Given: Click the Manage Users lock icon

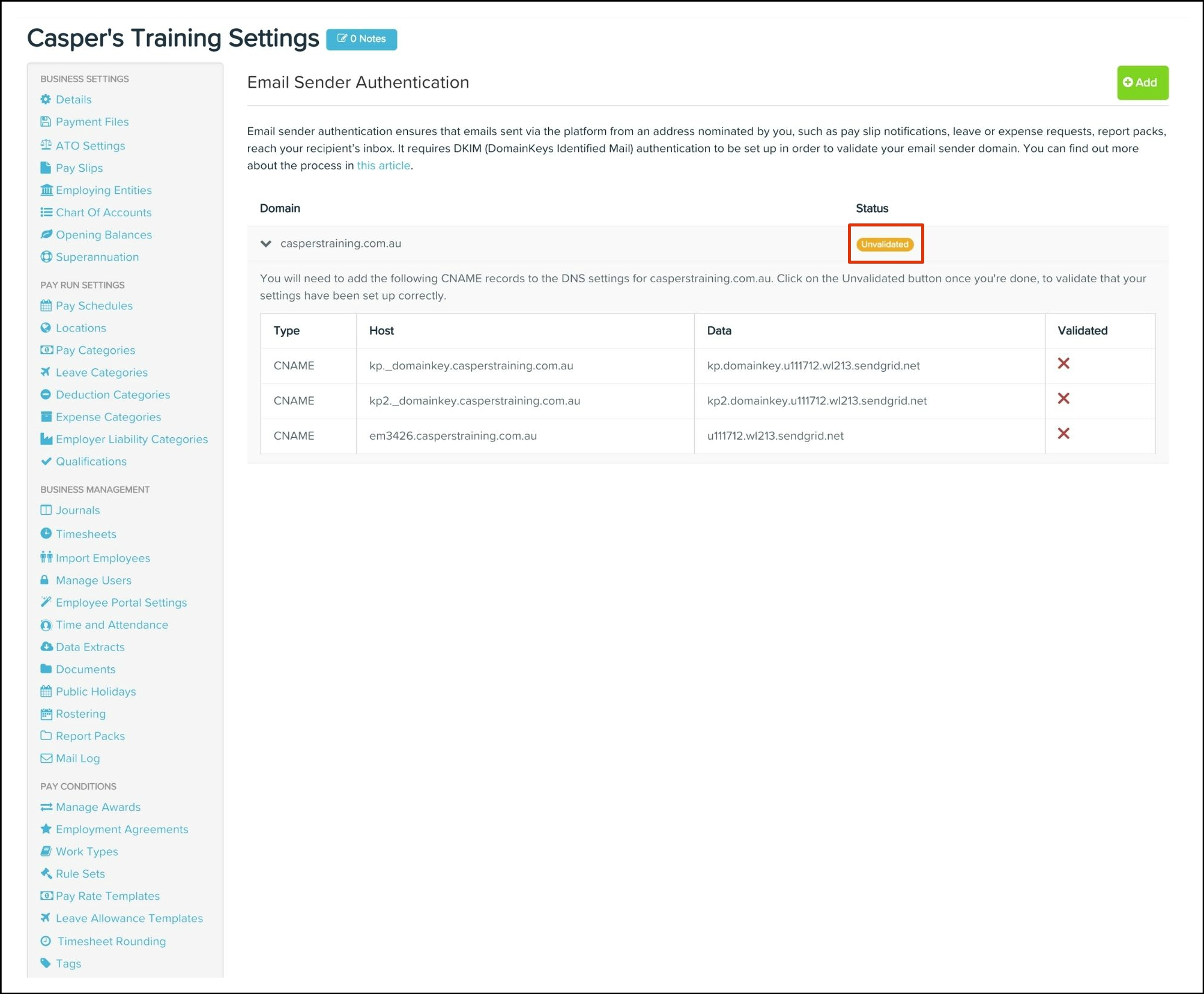Looking at the screenshot, I should point(44,580).
